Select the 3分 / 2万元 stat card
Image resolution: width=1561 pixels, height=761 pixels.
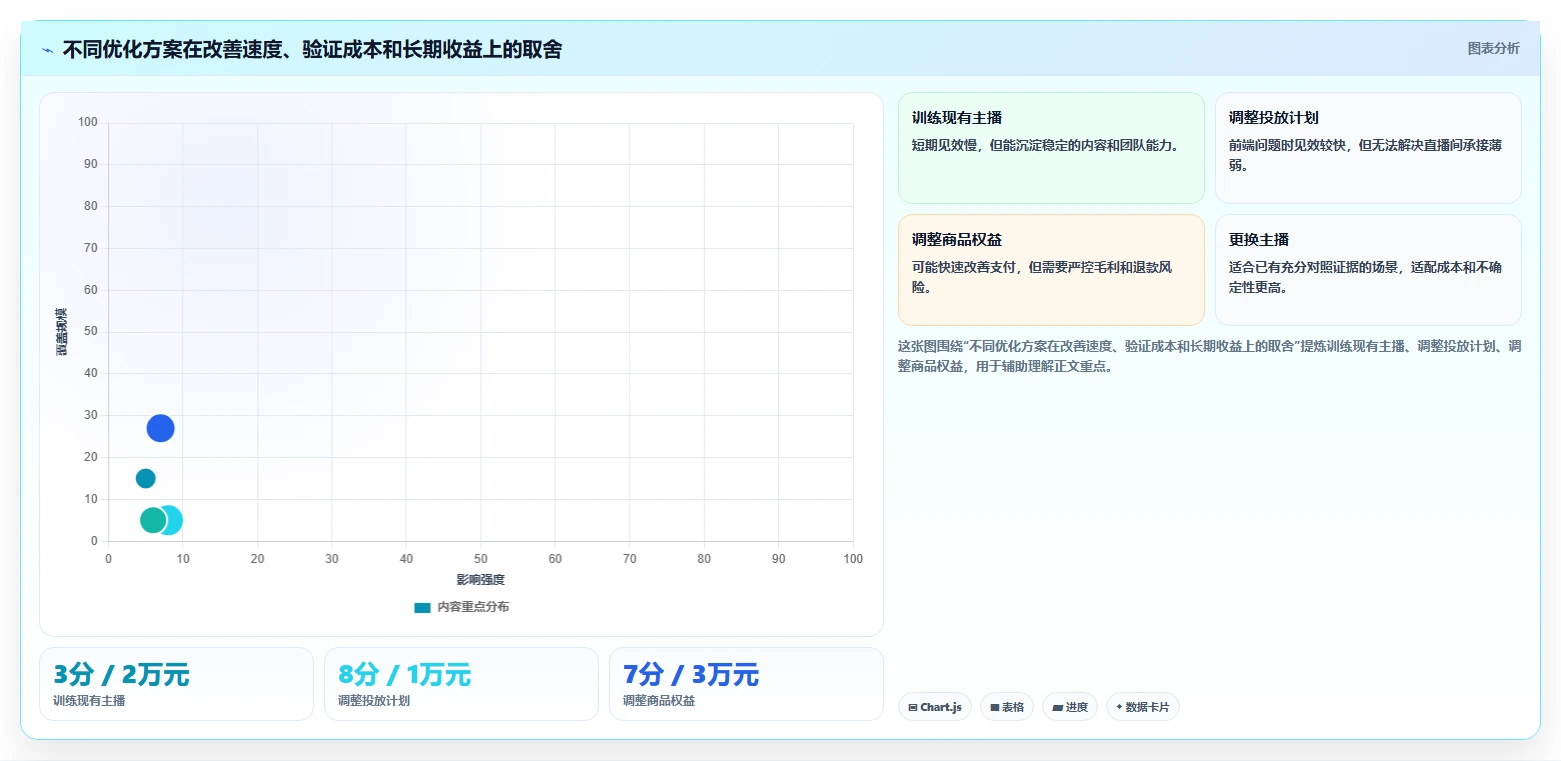(176, 684)
